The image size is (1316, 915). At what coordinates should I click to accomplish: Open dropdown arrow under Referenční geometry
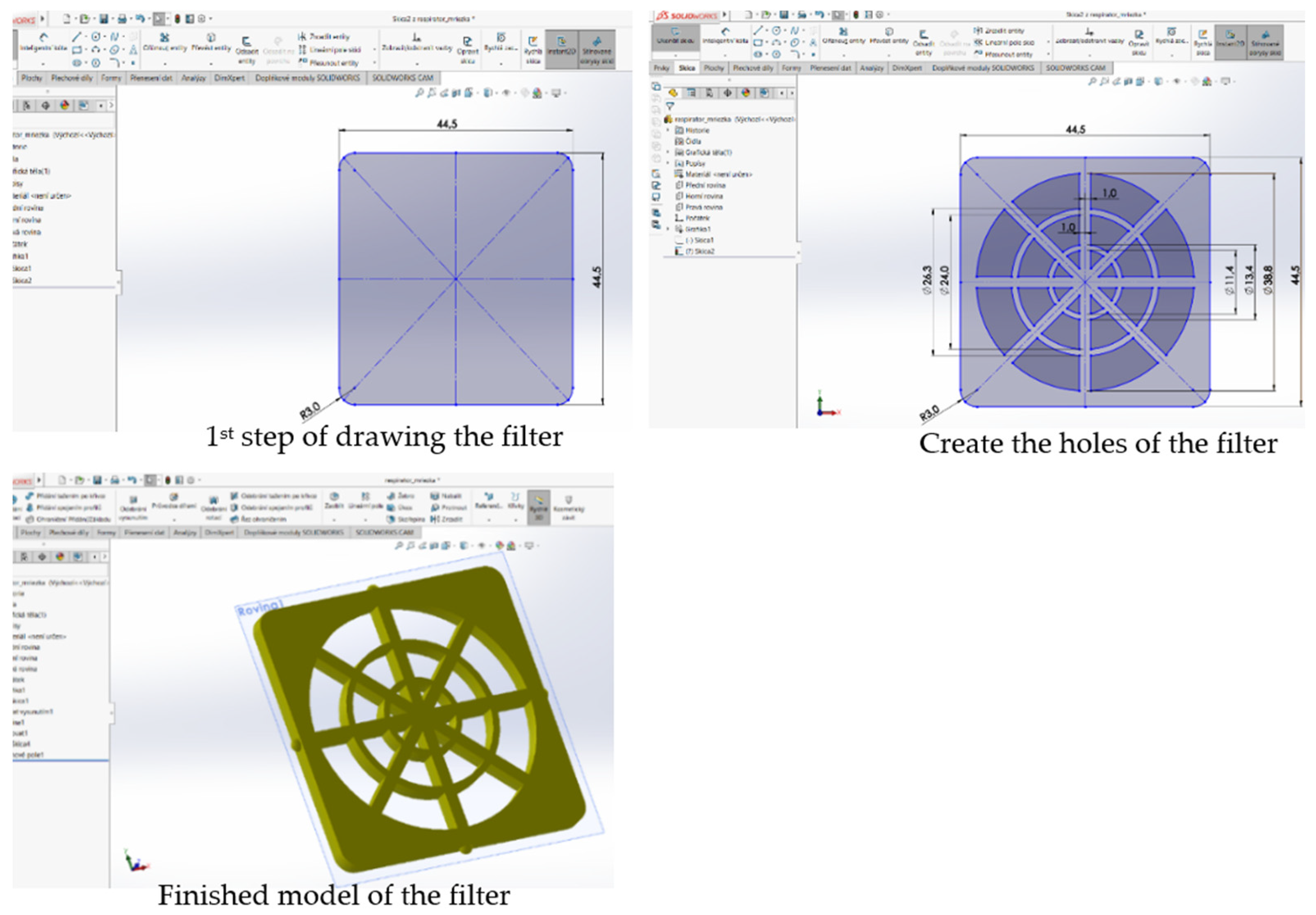tap(489, 520)
